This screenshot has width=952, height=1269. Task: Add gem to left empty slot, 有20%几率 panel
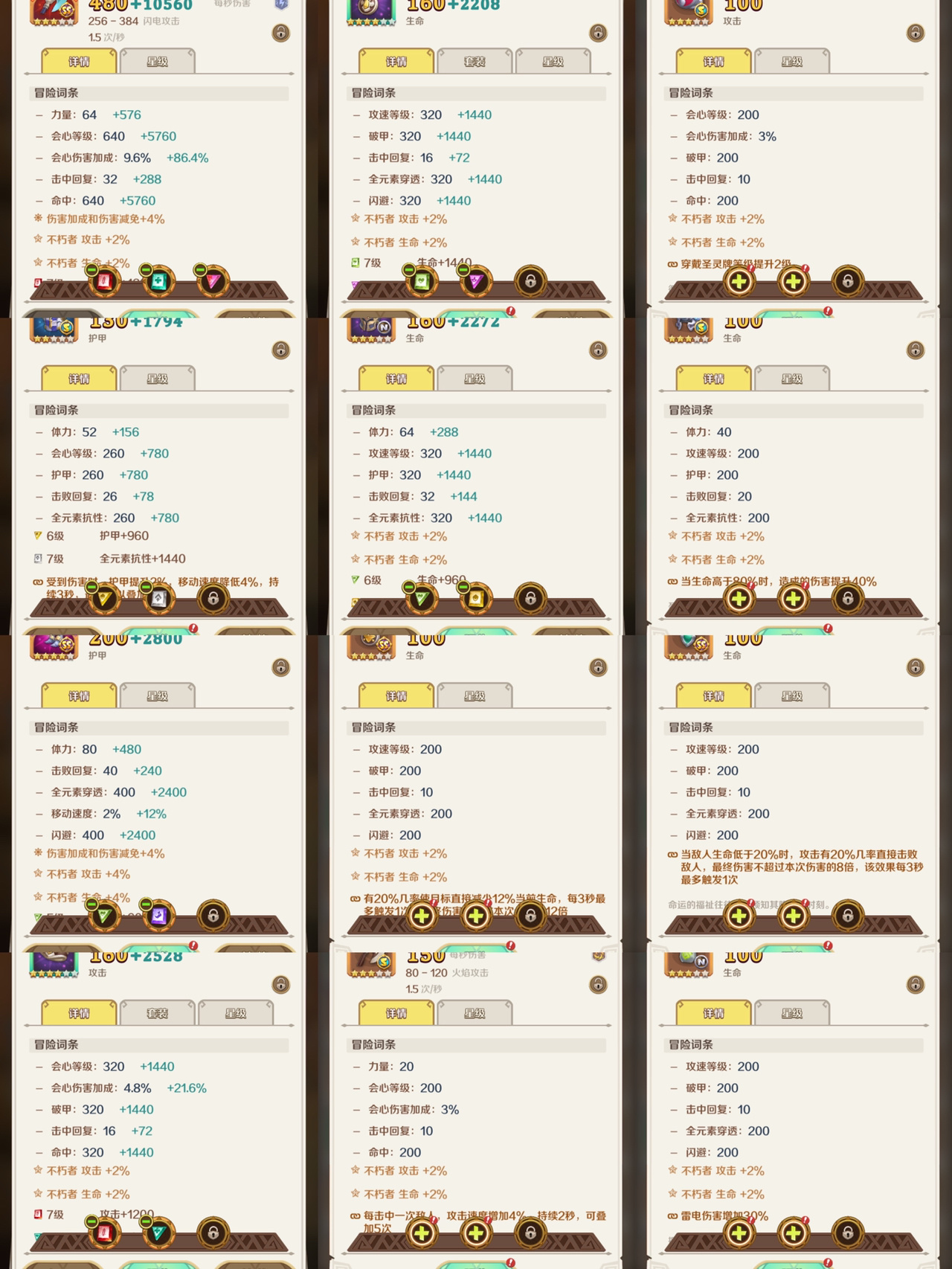(x=422, y=916)
